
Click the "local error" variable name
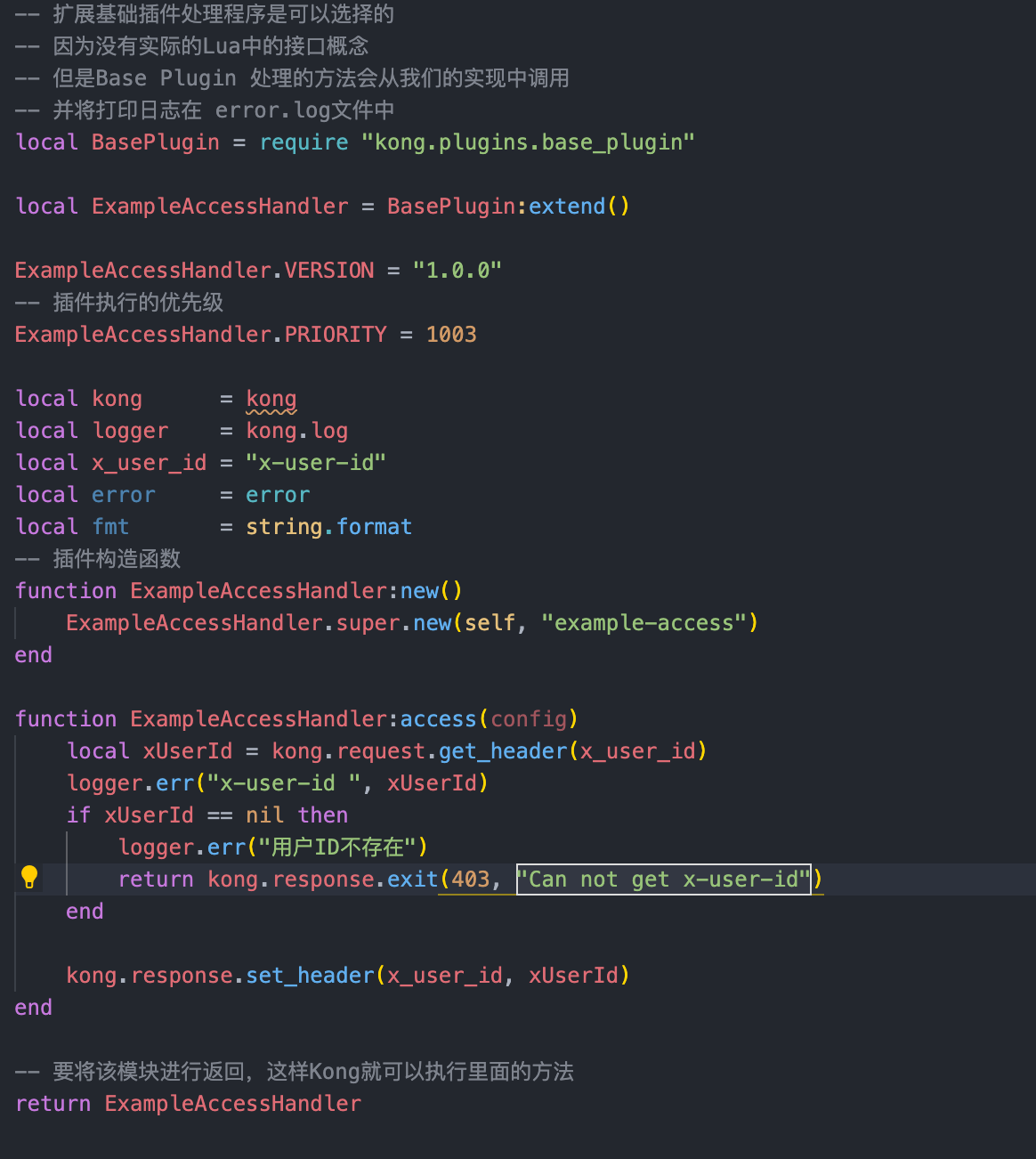[x=124, y=495]
